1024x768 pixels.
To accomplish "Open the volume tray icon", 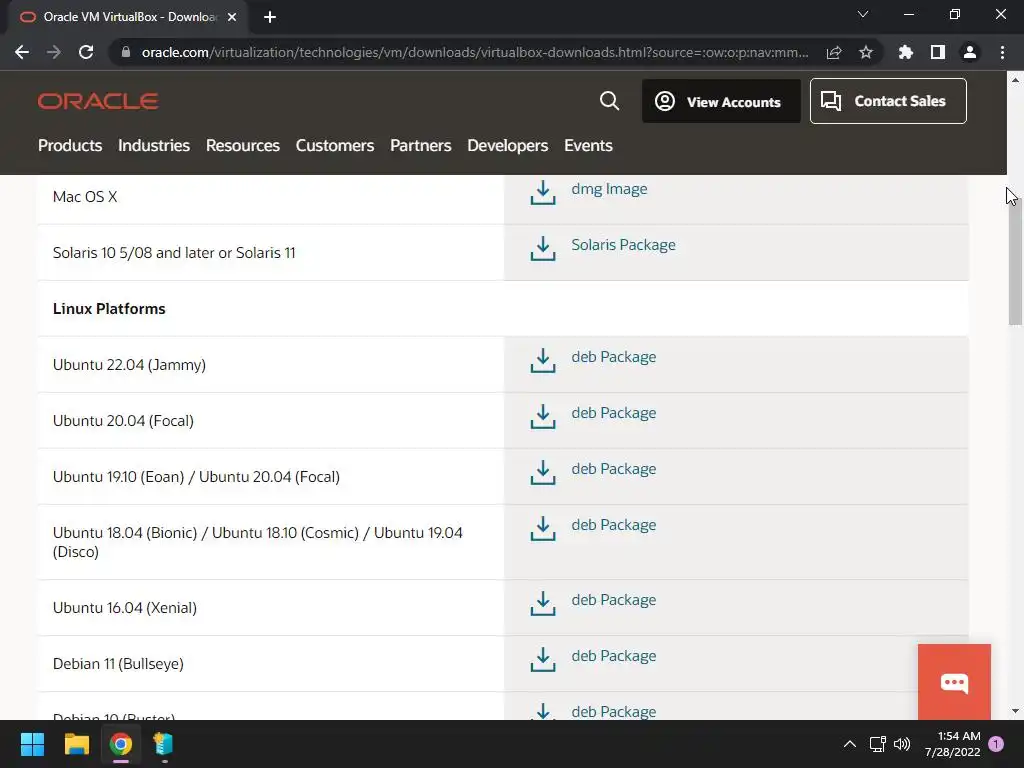I will [902, 744].
